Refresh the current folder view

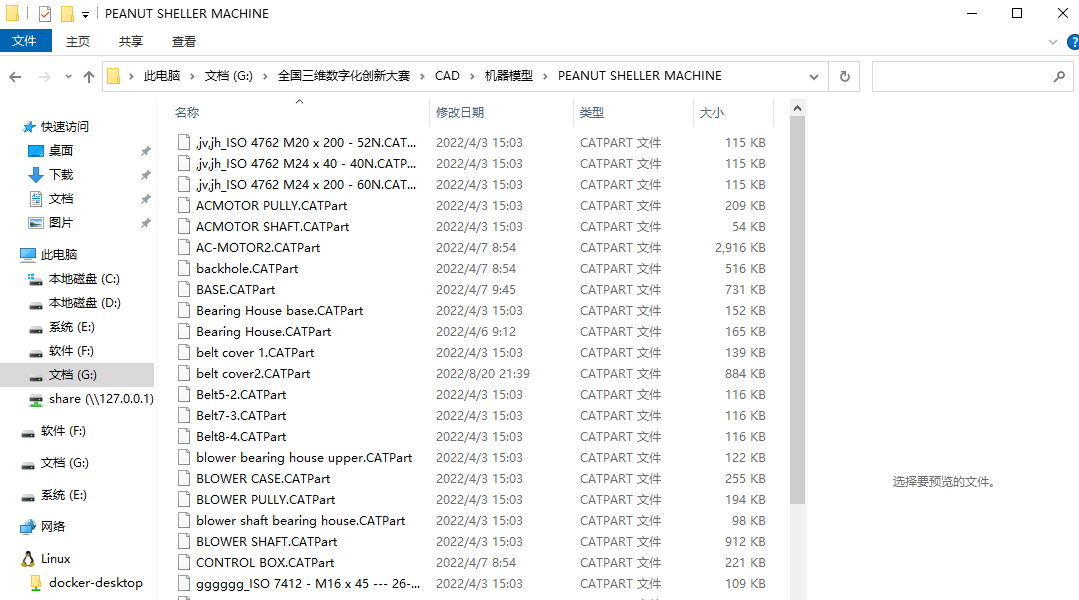click(844, 76)
